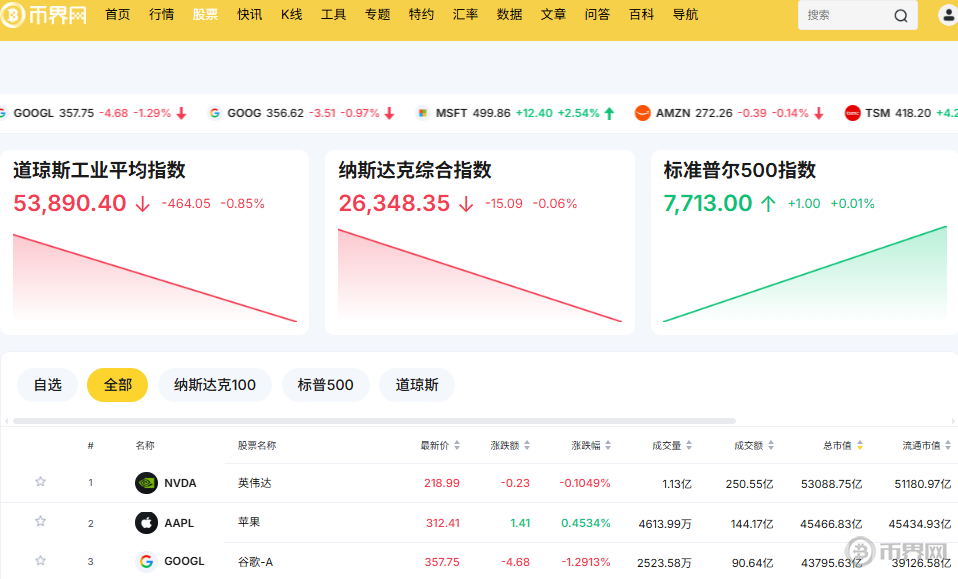Image resolution: width=958 pixels, height=579 pixels.
Task: Open stock name 谷歌-A
Action: (255, 562)
